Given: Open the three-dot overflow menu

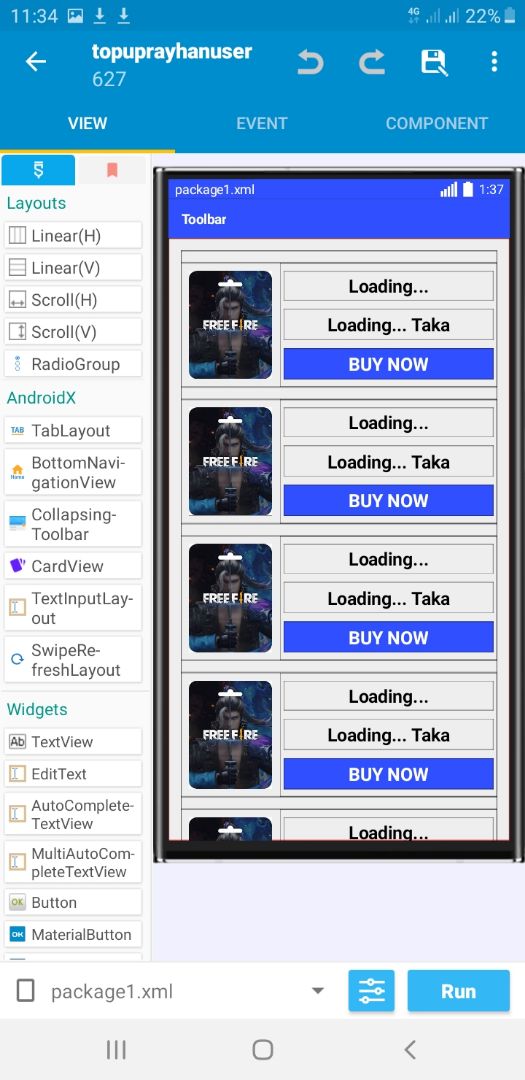Looking at the screenshot, I should point(494,62).
